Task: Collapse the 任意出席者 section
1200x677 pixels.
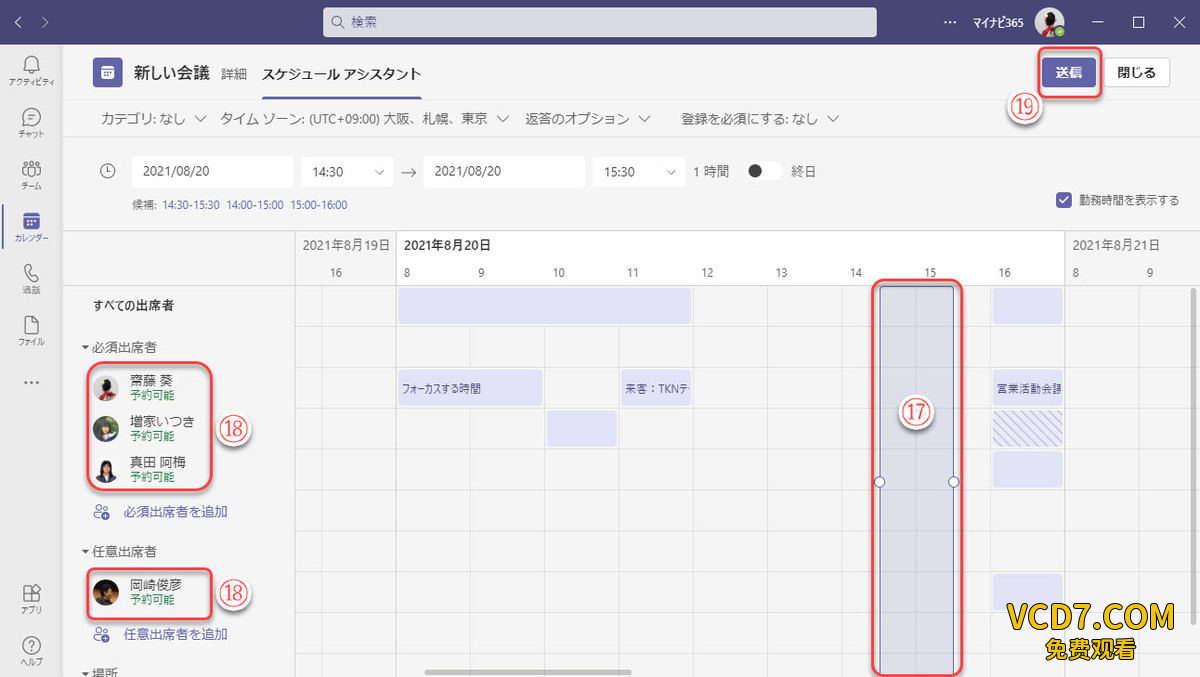Action: tap(119, 551)
